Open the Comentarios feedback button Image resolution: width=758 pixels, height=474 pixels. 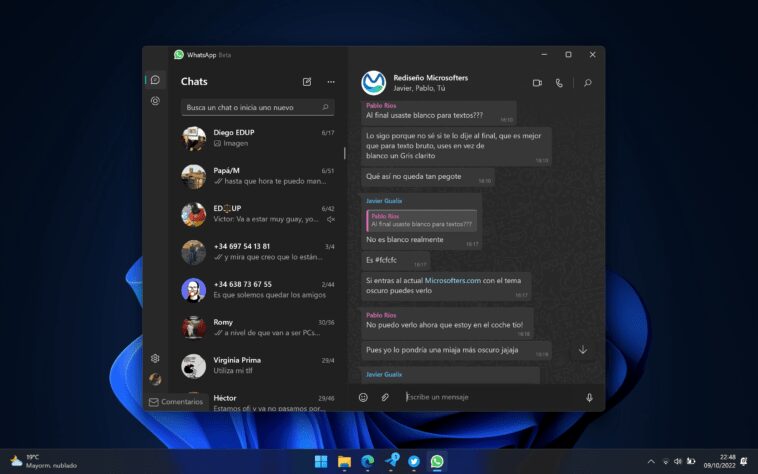pyautogui.click(x=175, y=402)
